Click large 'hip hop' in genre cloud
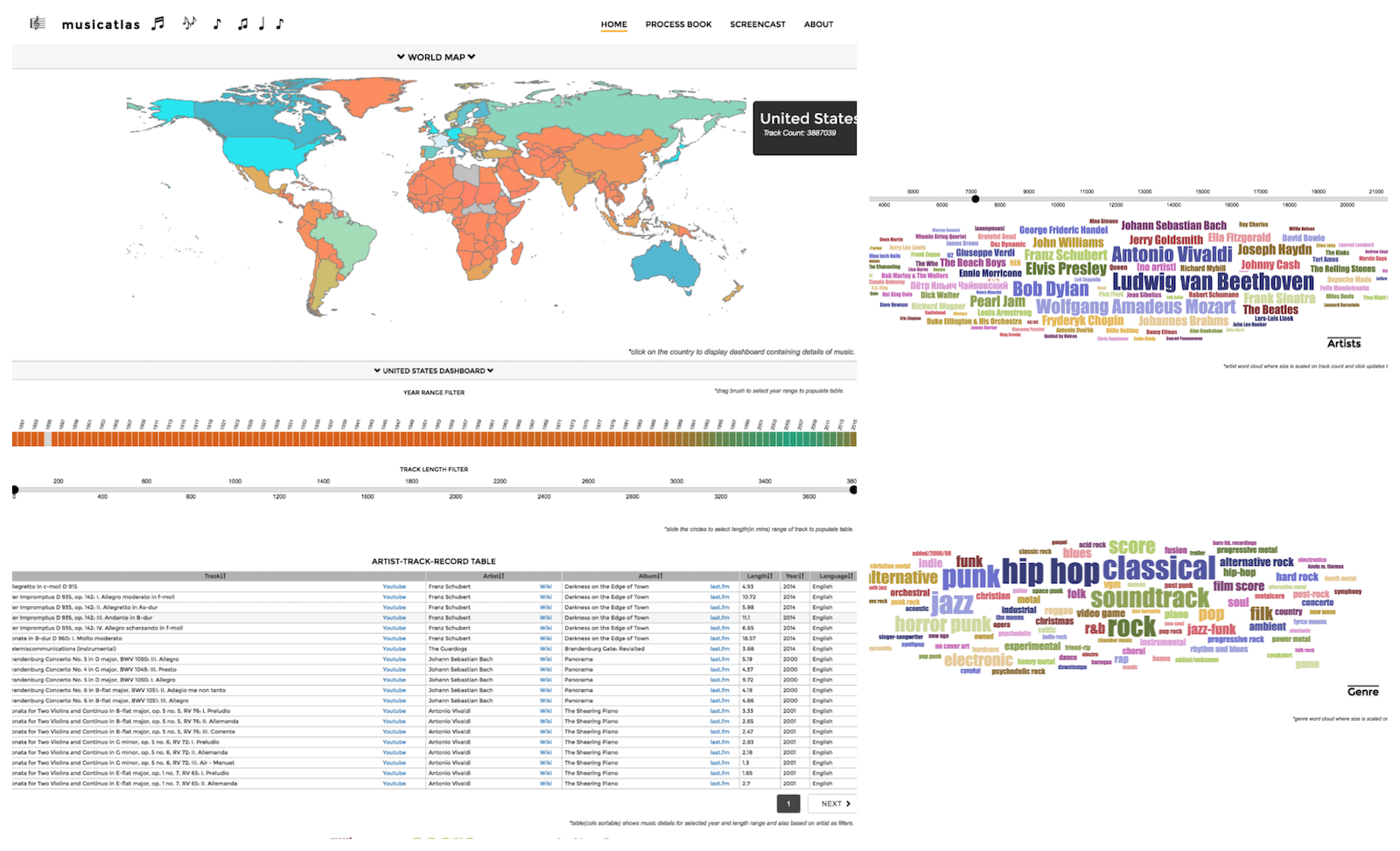The height and width of the screenshot is (851, 1400). click(x=1050, y=572)
